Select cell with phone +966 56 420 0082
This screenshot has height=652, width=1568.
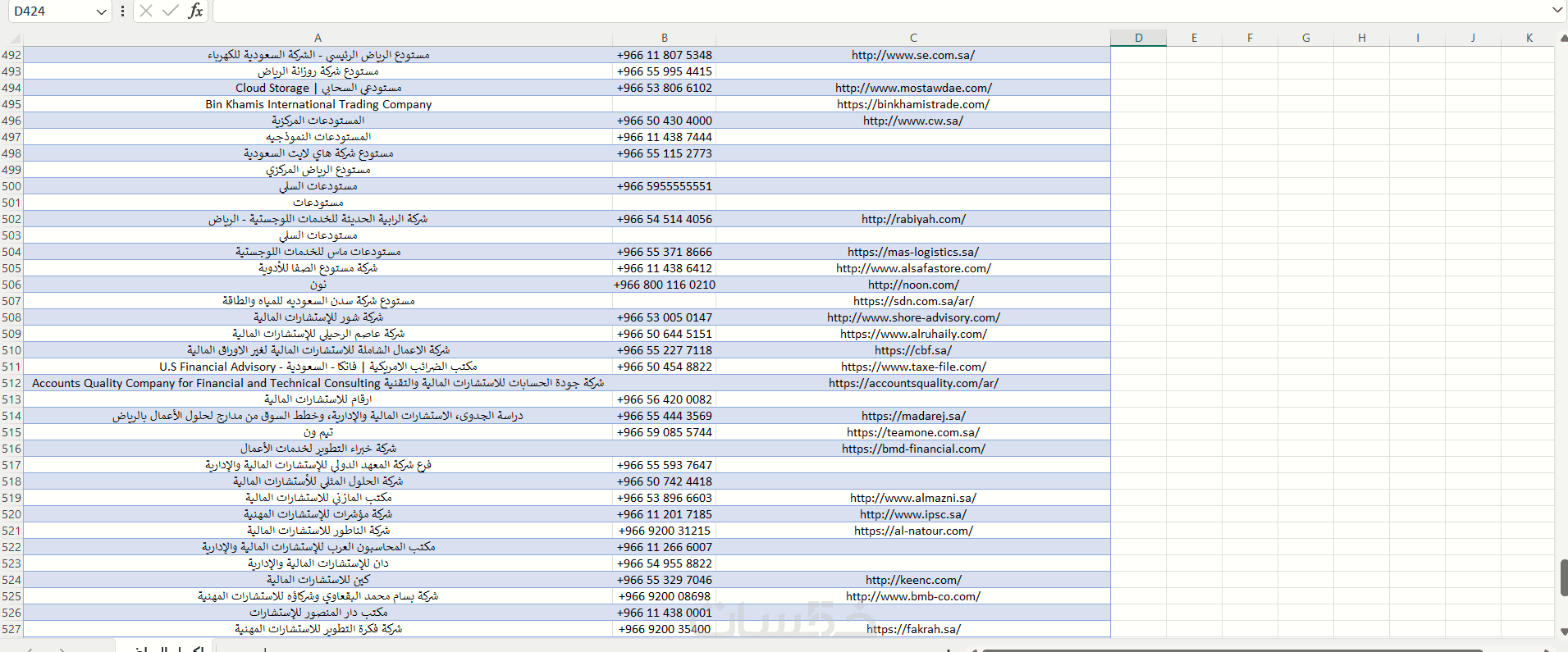point(665,399)
